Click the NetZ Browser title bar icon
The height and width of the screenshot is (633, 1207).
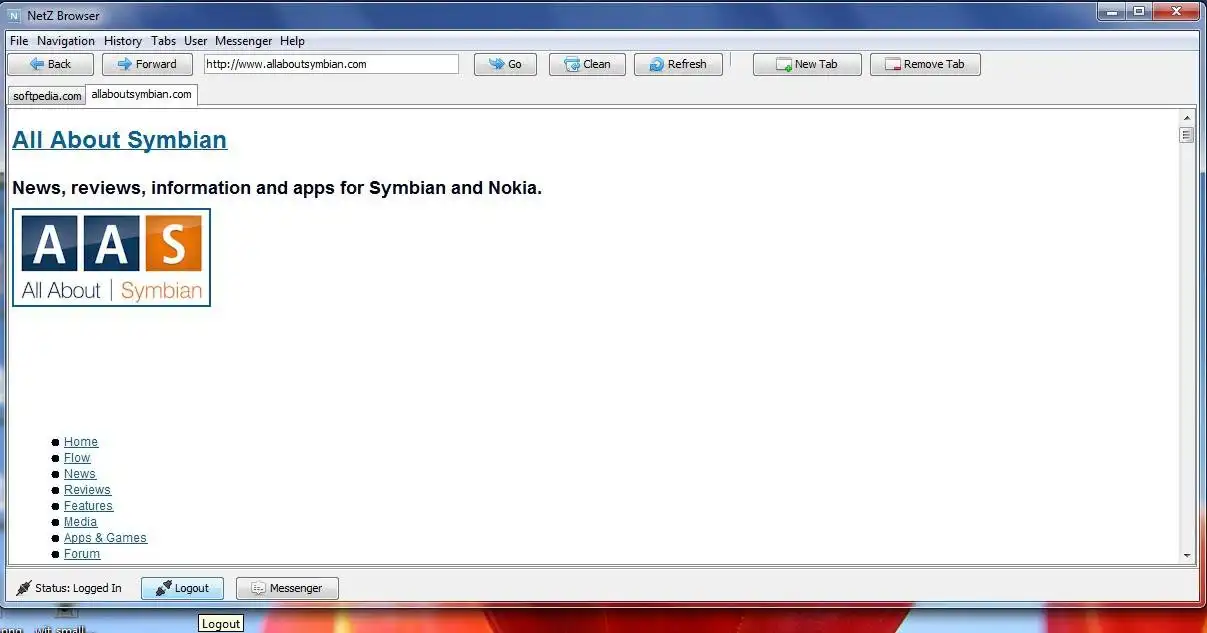tap(14, 15)
